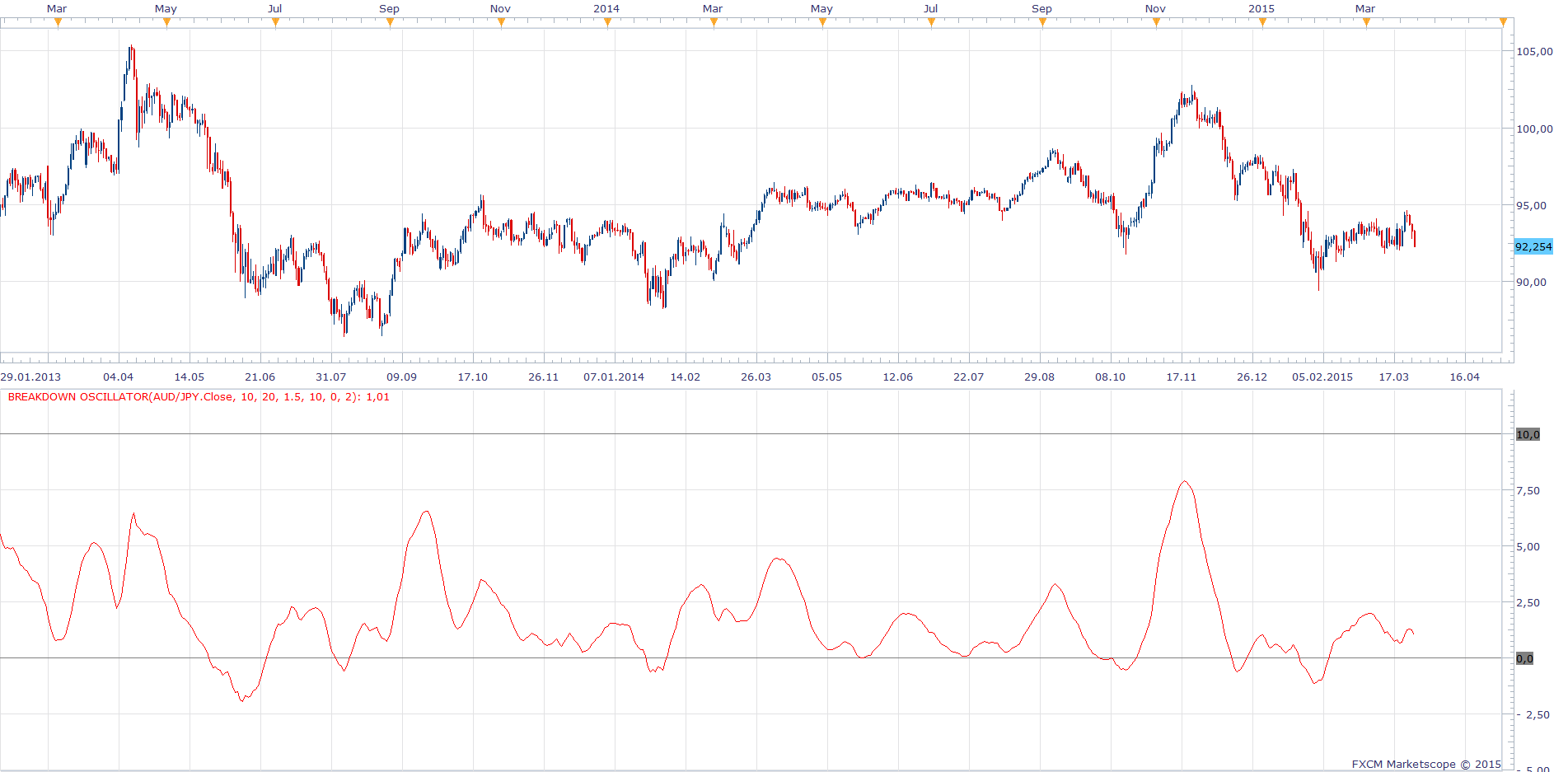
Task: Click the Breakdown Oscillator indicator label
Action: click(x=199, y=397)
